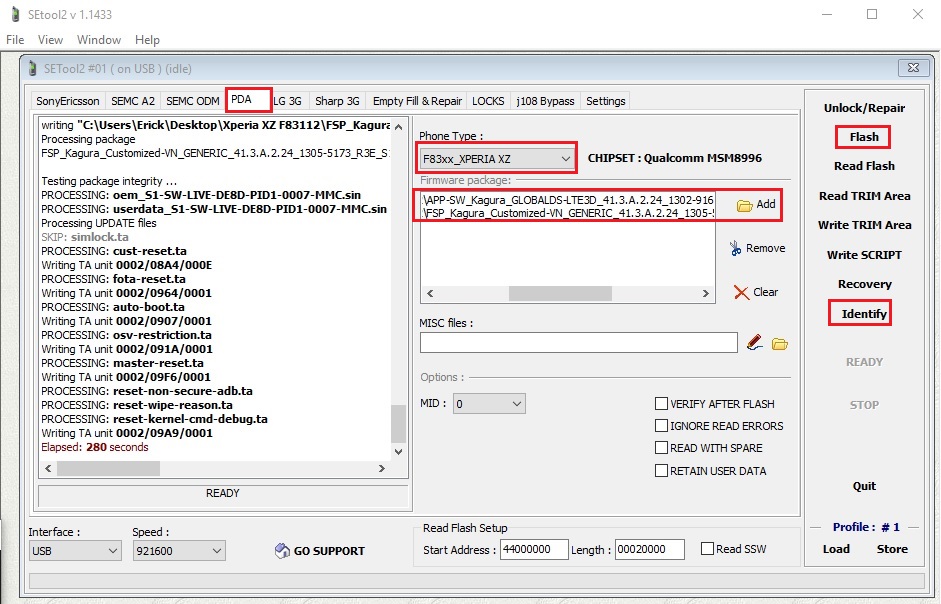This screenshot has width=941, height=604.
Task: Click log line 'PROCESSING: master-reset.ta'
Action: (122, 363)
